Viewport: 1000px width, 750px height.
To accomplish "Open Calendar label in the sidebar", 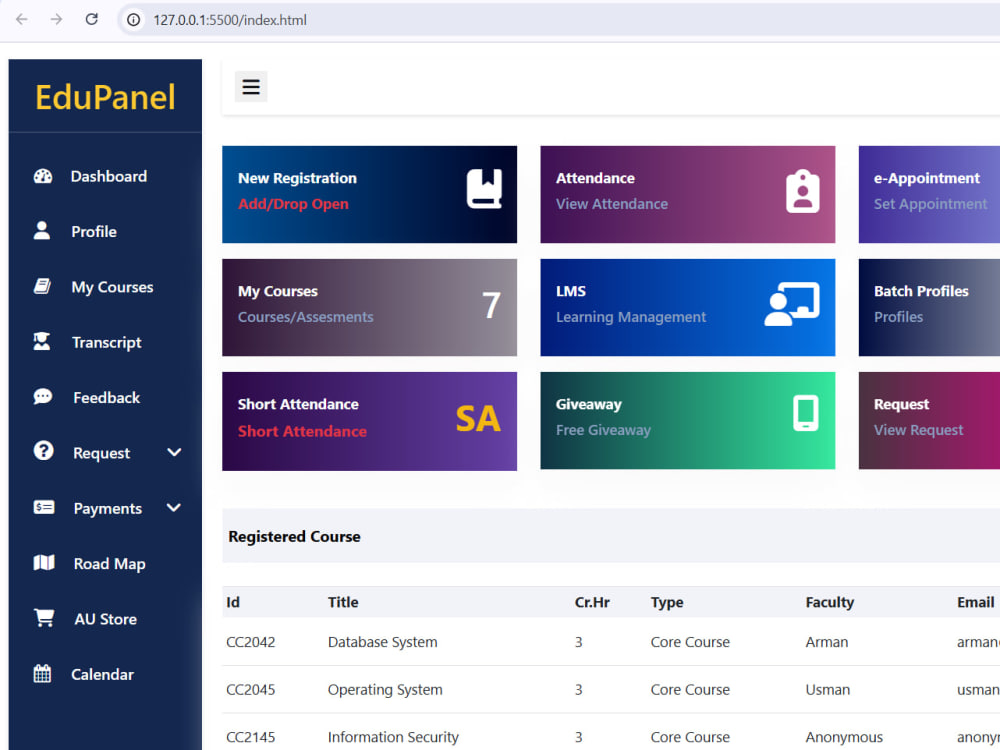I will [x=103, y=675].
